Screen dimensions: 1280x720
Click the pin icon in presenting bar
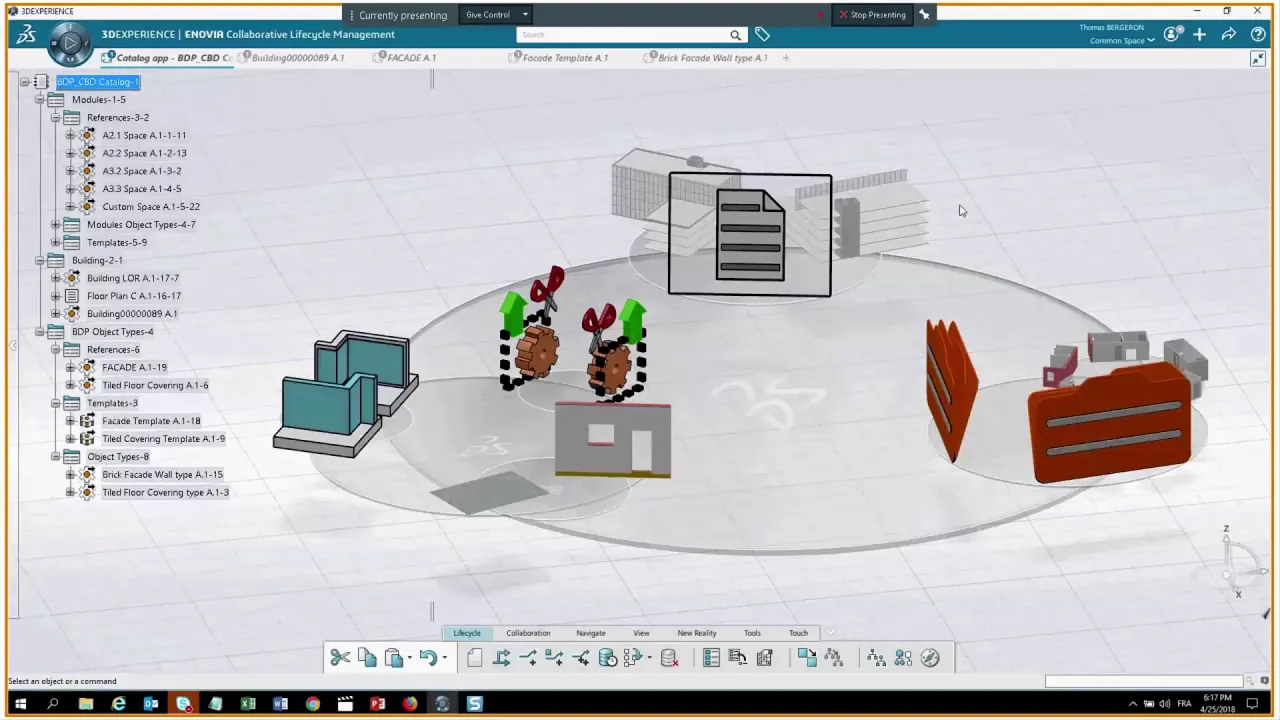point(925,14)
